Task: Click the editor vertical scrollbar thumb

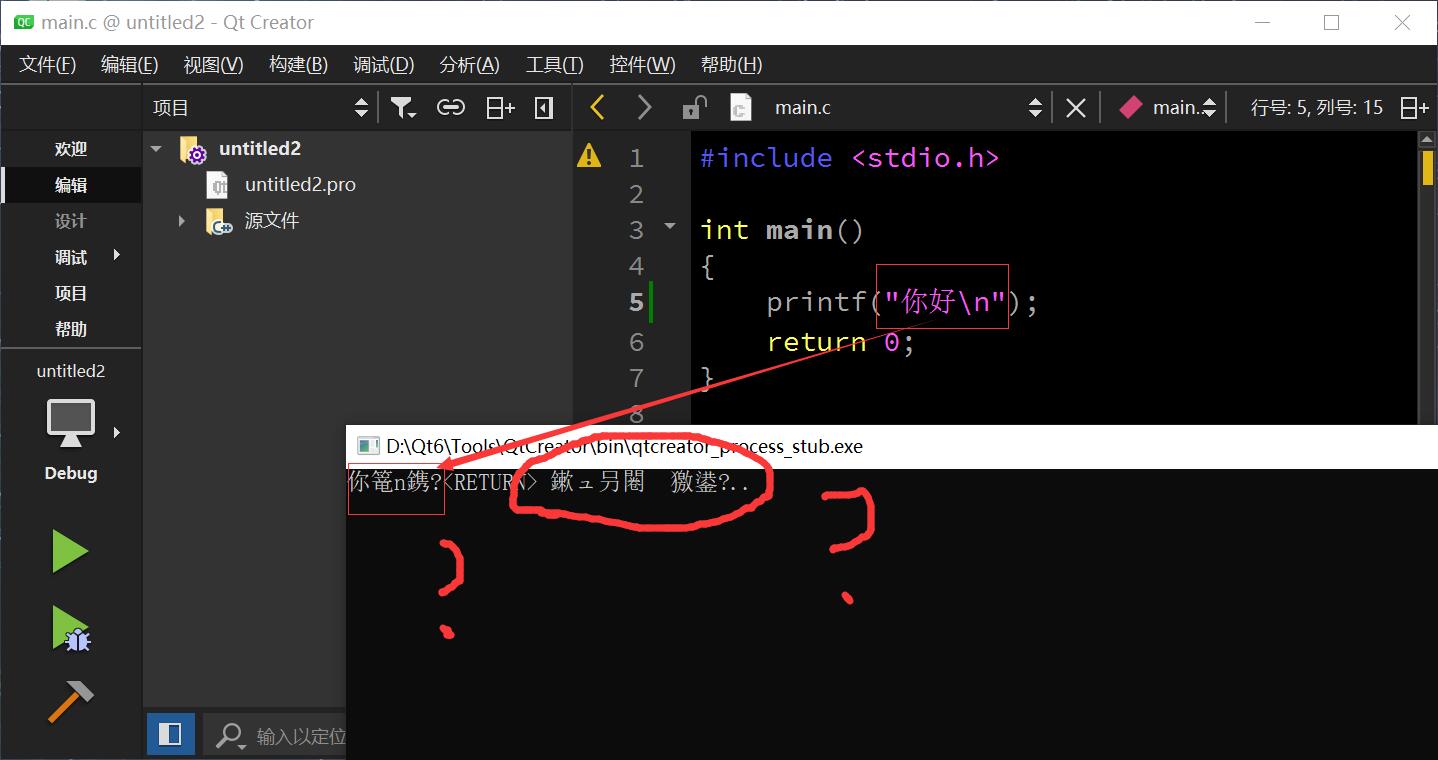Action: point(1428,168)
